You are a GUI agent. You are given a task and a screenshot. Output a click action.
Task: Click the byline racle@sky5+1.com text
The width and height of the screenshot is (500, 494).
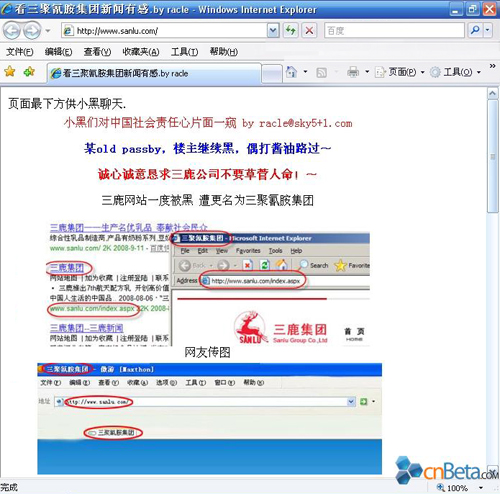coord(306,123)
